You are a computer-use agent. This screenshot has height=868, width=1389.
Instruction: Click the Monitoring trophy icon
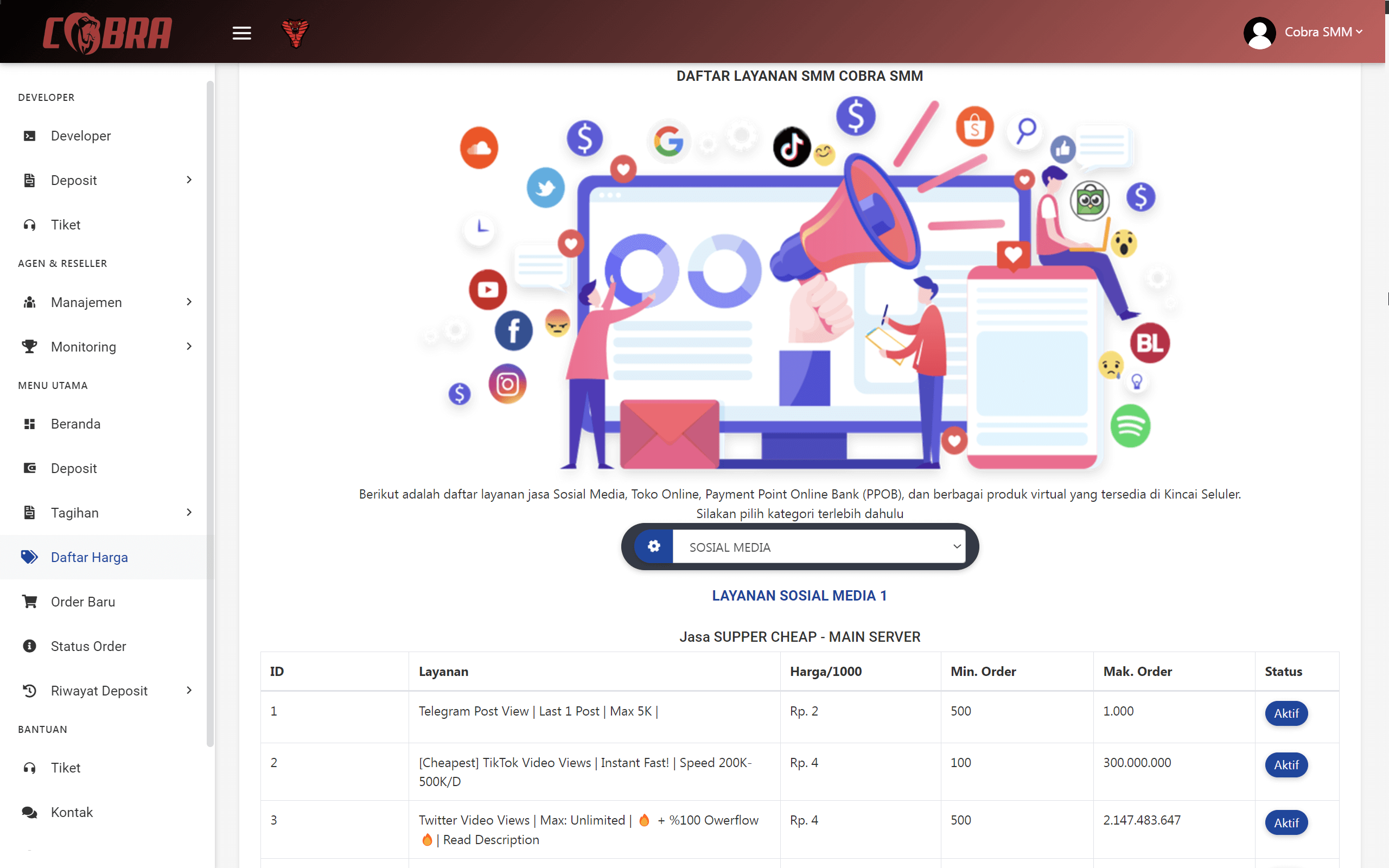tap(29, 347)
